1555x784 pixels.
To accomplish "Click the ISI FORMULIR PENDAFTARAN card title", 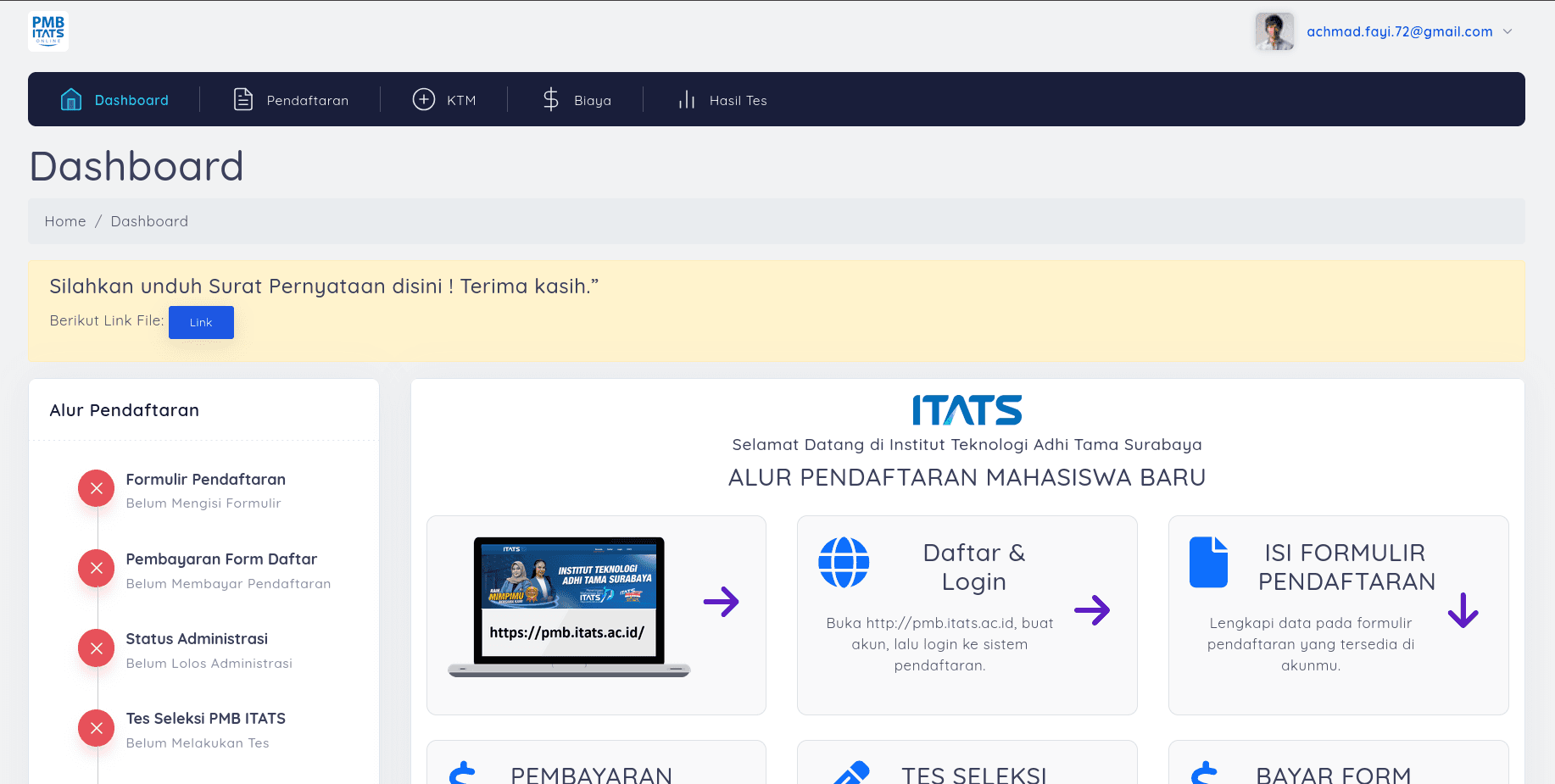I will pos(1346,567).
